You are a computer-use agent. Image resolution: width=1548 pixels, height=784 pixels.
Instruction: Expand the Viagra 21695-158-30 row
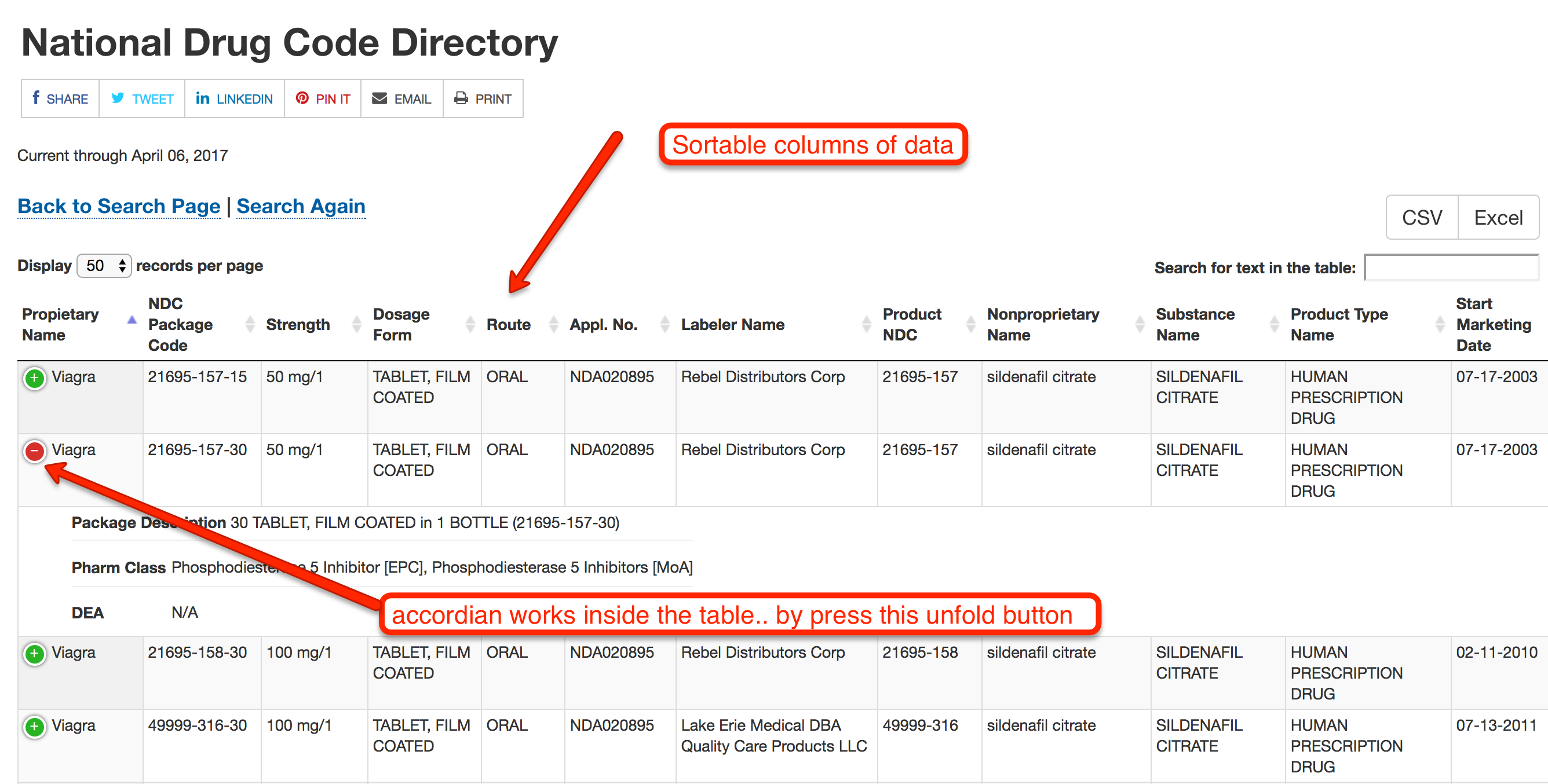point(35,654)
